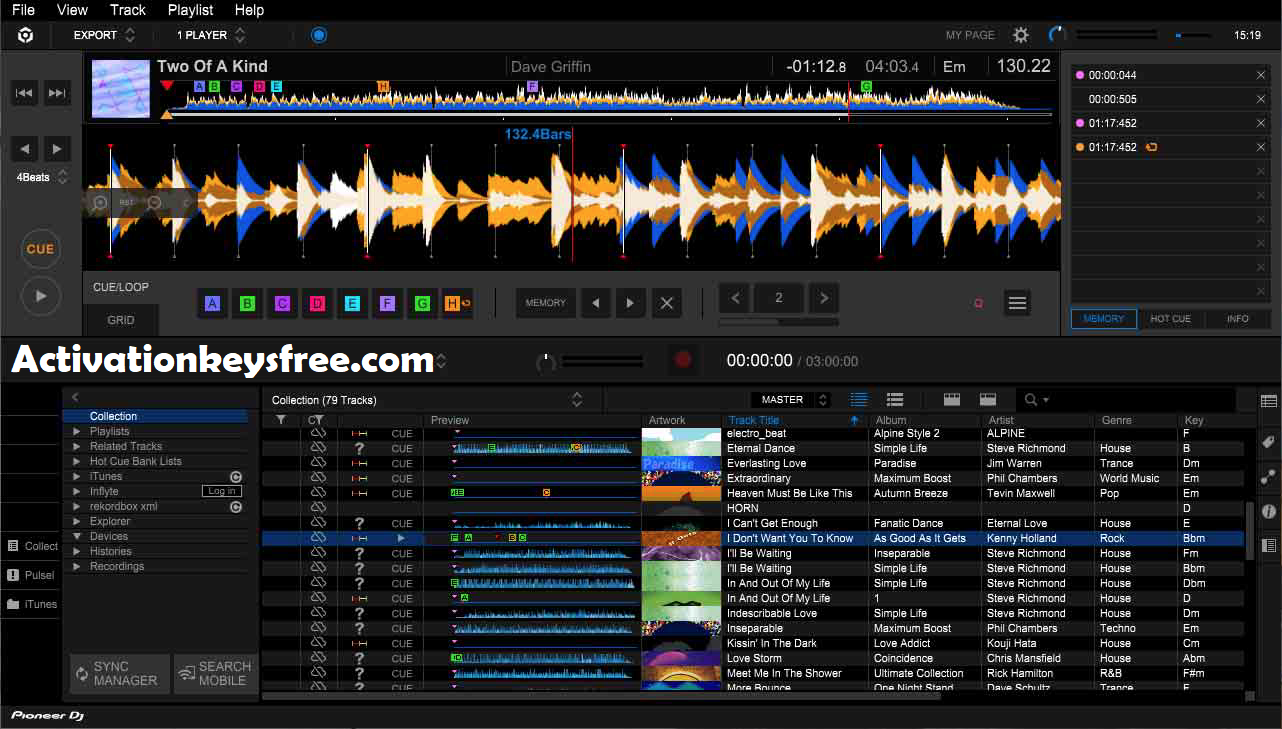
Task: Open the 1 PLAYER layout dropdown
Action: click(210, 35)
